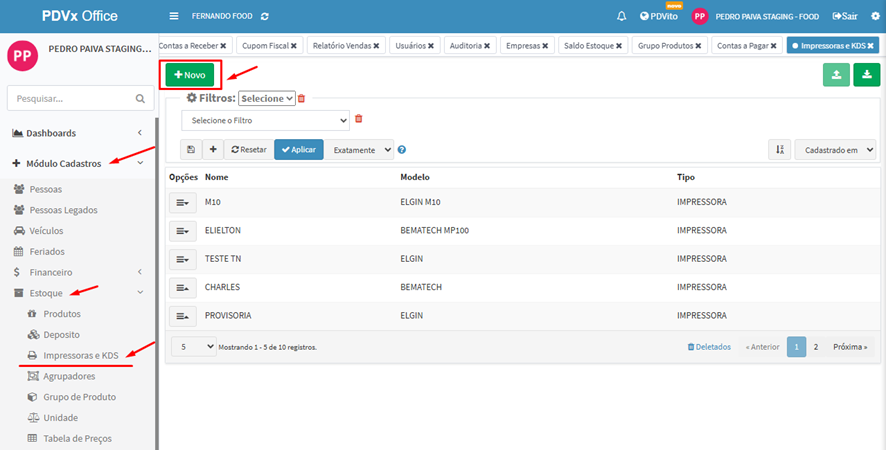
Task: Click the help question mark icon
Action: coord(402,150)
